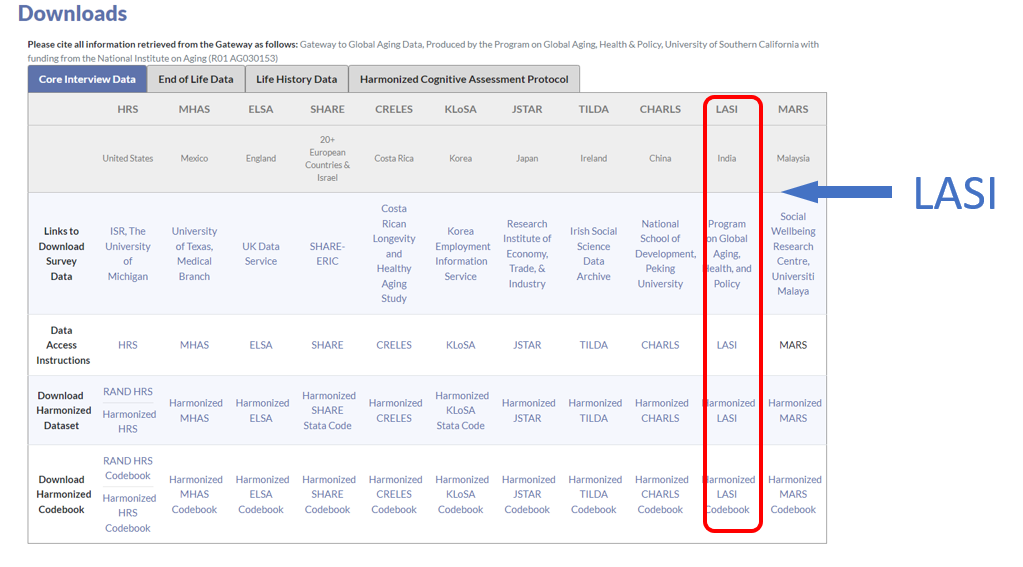The width and height of the screenshot is (1023, 567).
Task: Open Costa Rican Longevity and Healthy Aging Study
Action: (394, 253)
